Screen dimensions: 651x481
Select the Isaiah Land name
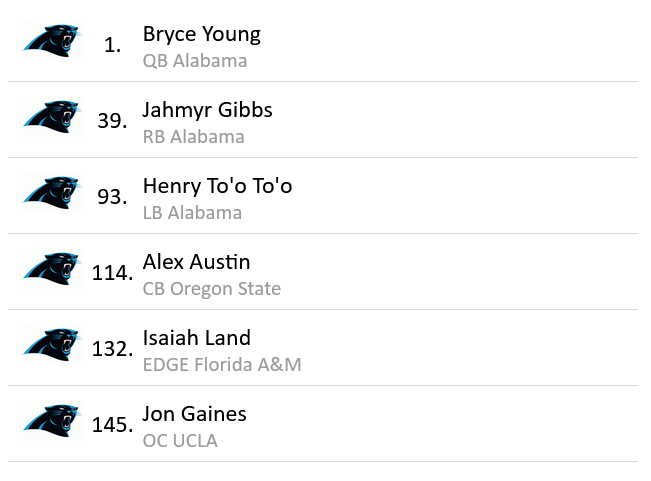coord(196,338)
